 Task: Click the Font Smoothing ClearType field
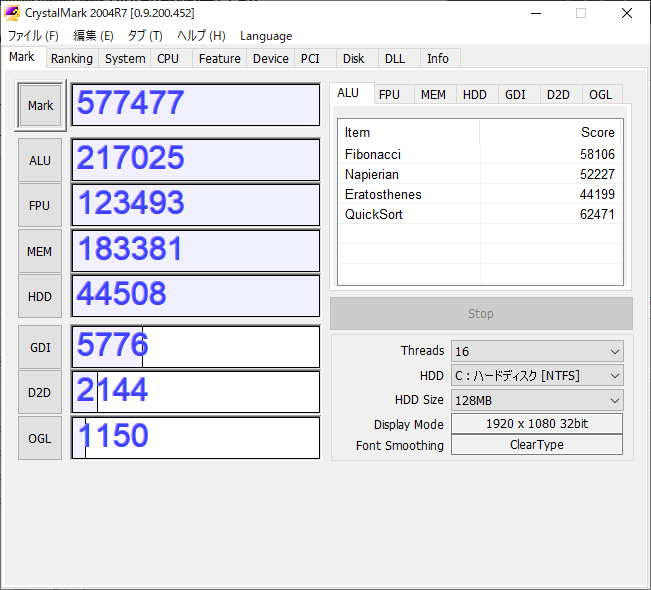(537, 445)
